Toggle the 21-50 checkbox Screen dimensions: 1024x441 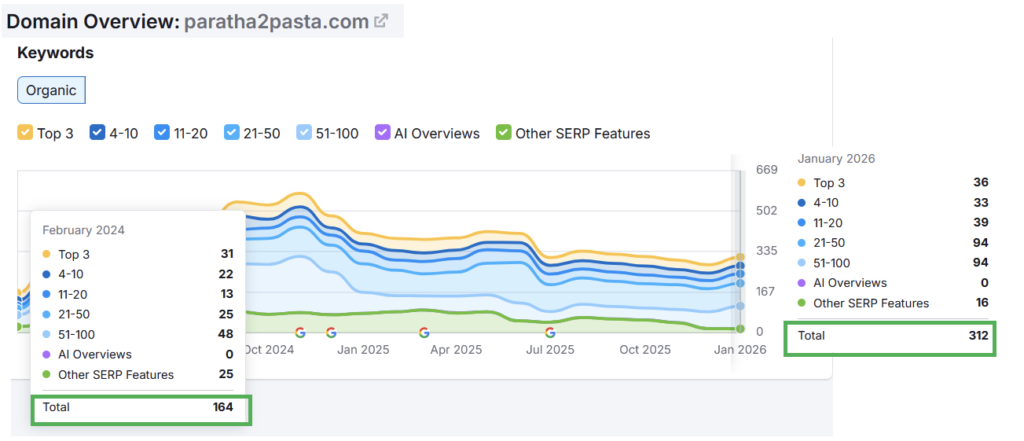(231, 133)
